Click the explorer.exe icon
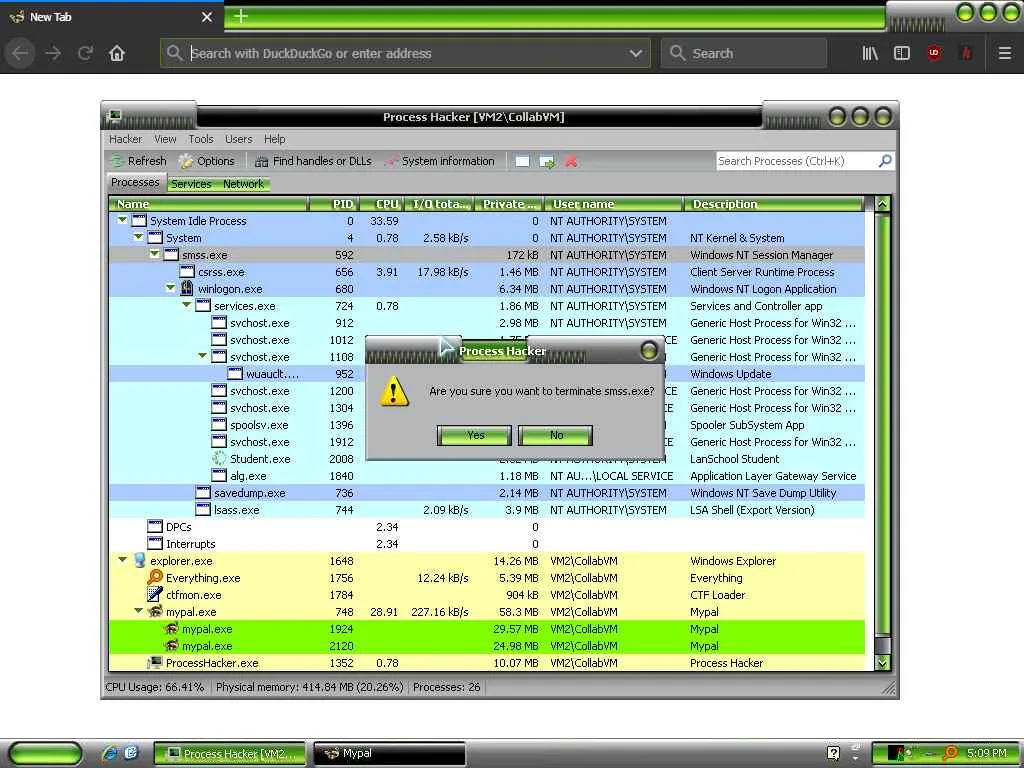Screen dimensions: 1024x768 139,560
